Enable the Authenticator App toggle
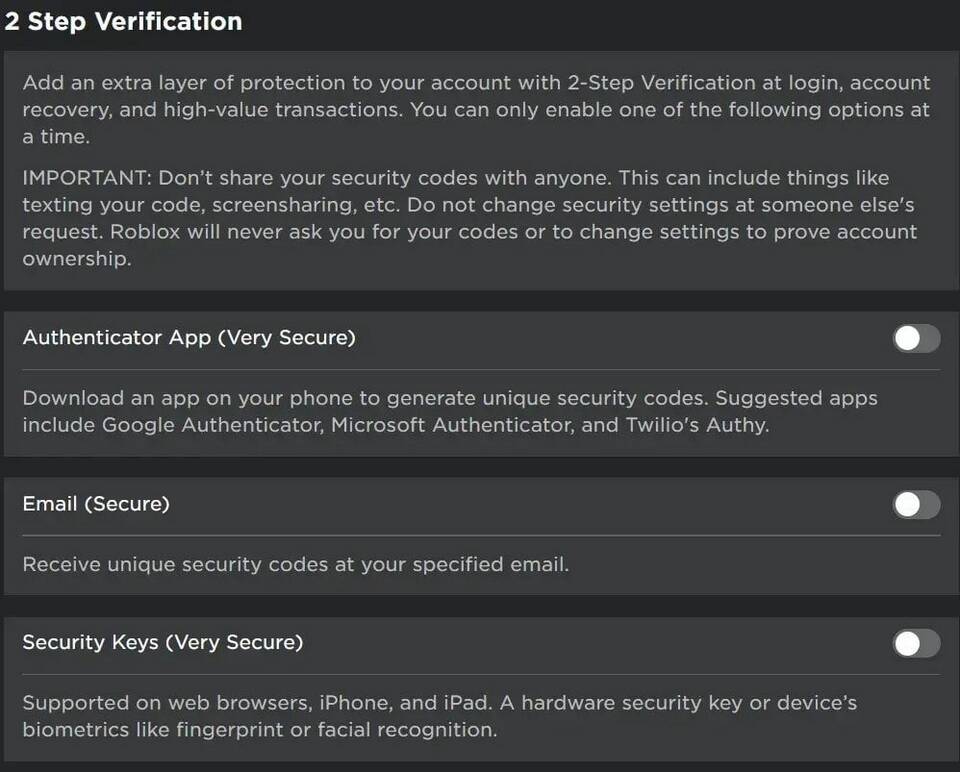 (x=916, y=339)
